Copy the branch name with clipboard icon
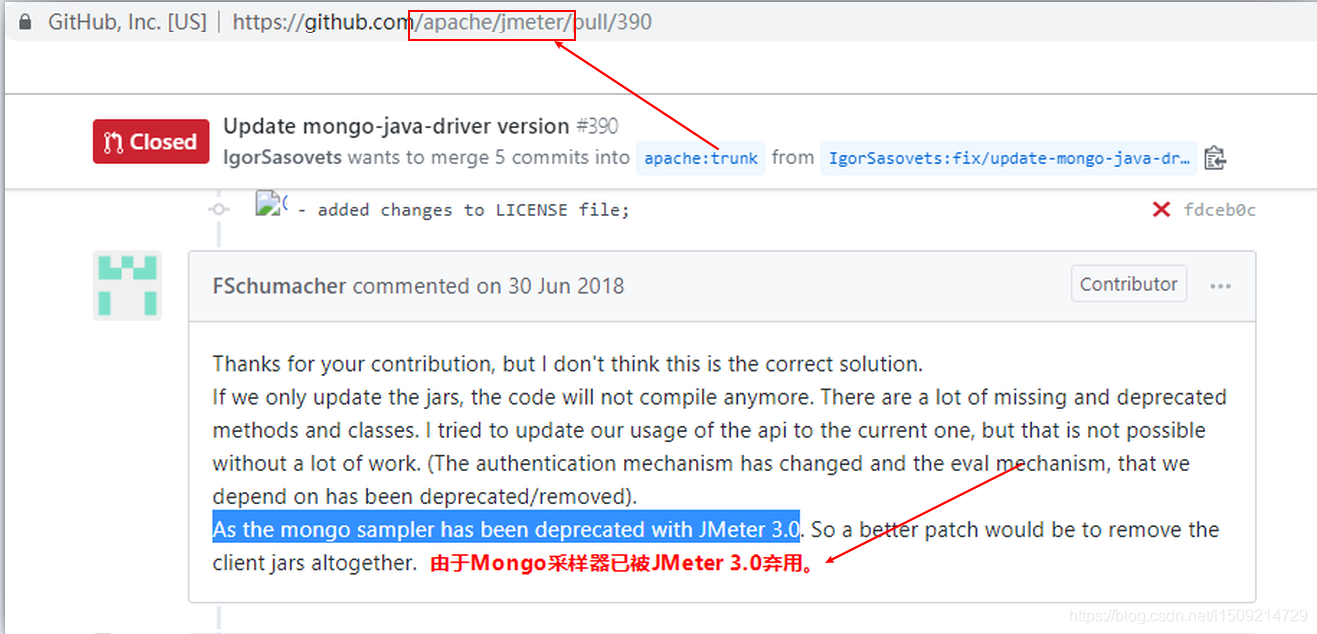 coord(1215,158)
